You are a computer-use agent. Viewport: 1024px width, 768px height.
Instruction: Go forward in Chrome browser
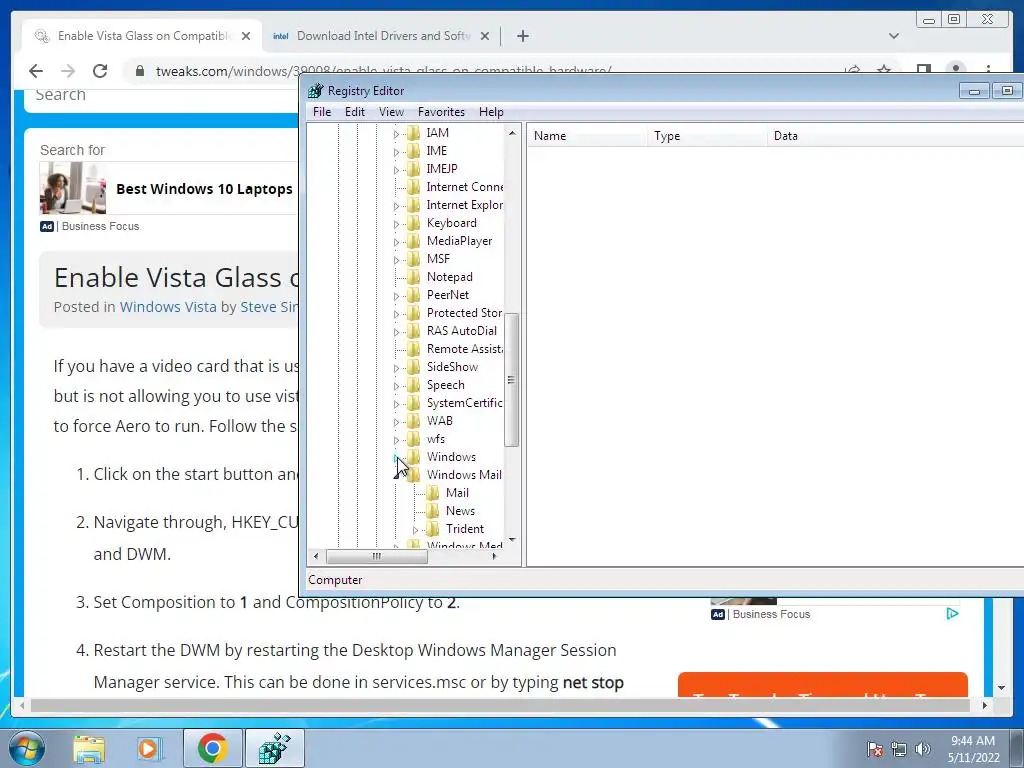[x=68, y=71]
